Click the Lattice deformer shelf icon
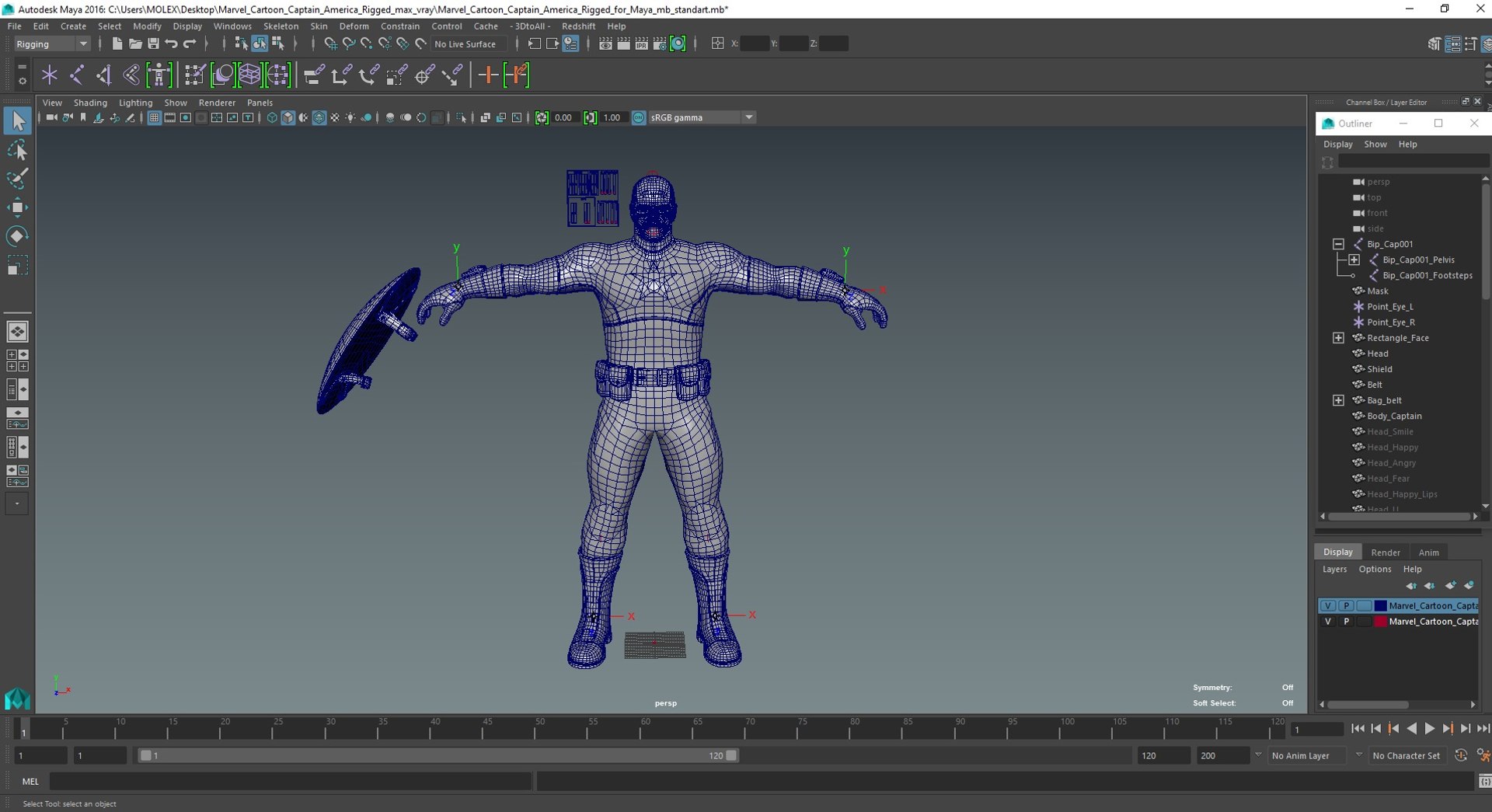 coord(250,75)
